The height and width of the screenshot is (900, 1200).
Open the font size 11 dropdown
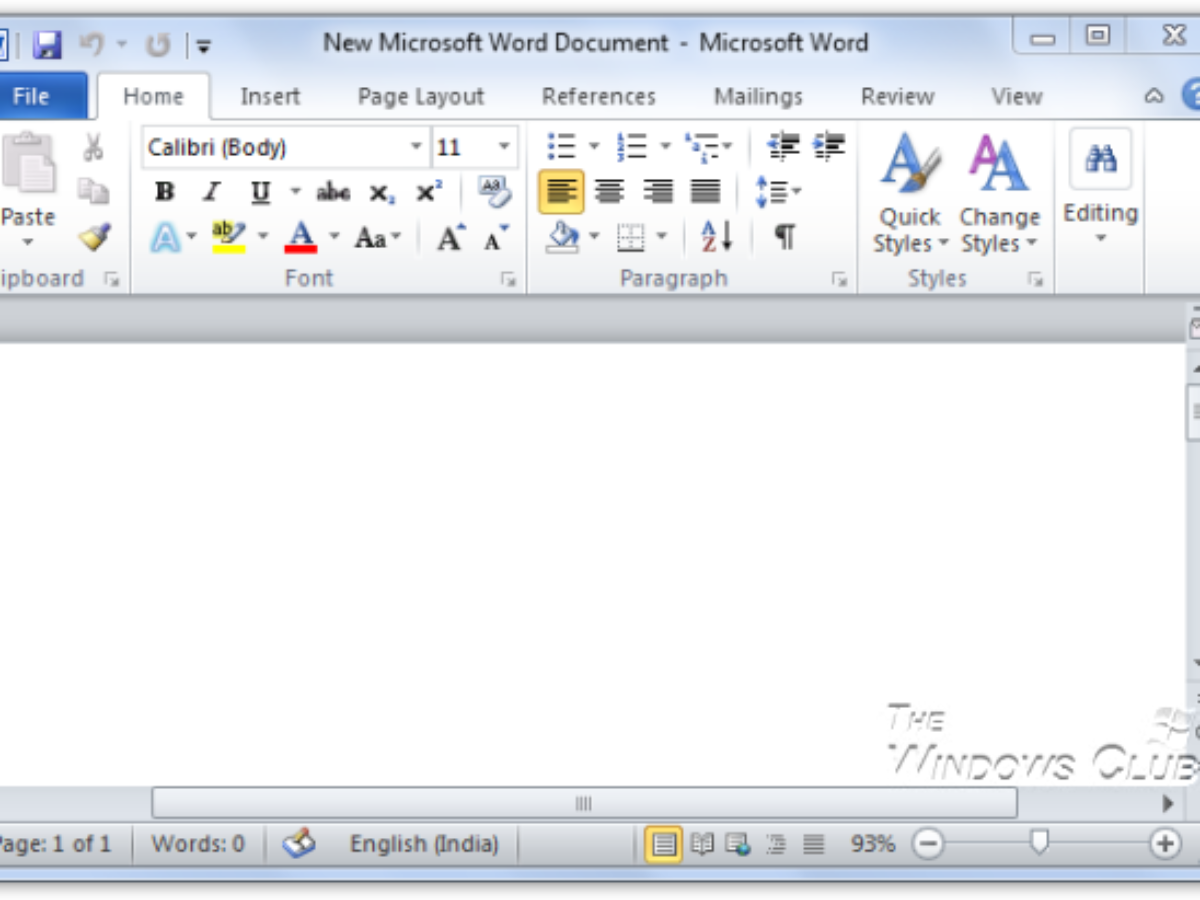coord(504,147)
